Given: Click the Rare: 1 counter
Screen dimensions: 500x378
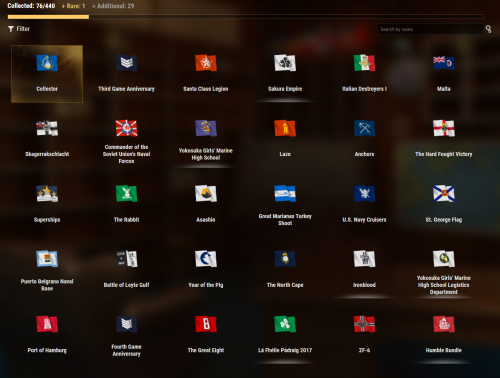Looking at the screenshot, I should point(73,6).
